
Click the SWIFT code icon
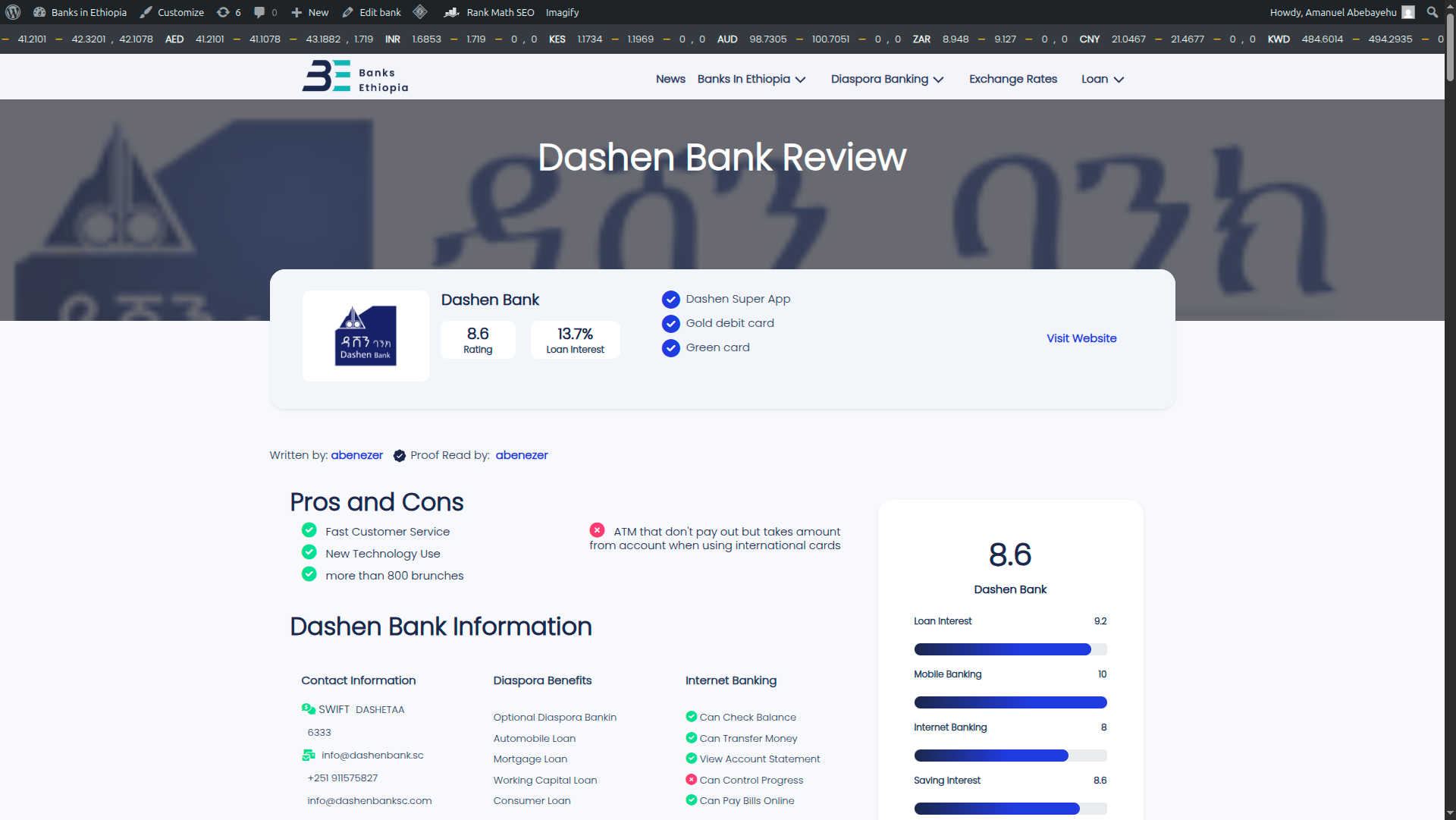(308, 709)
